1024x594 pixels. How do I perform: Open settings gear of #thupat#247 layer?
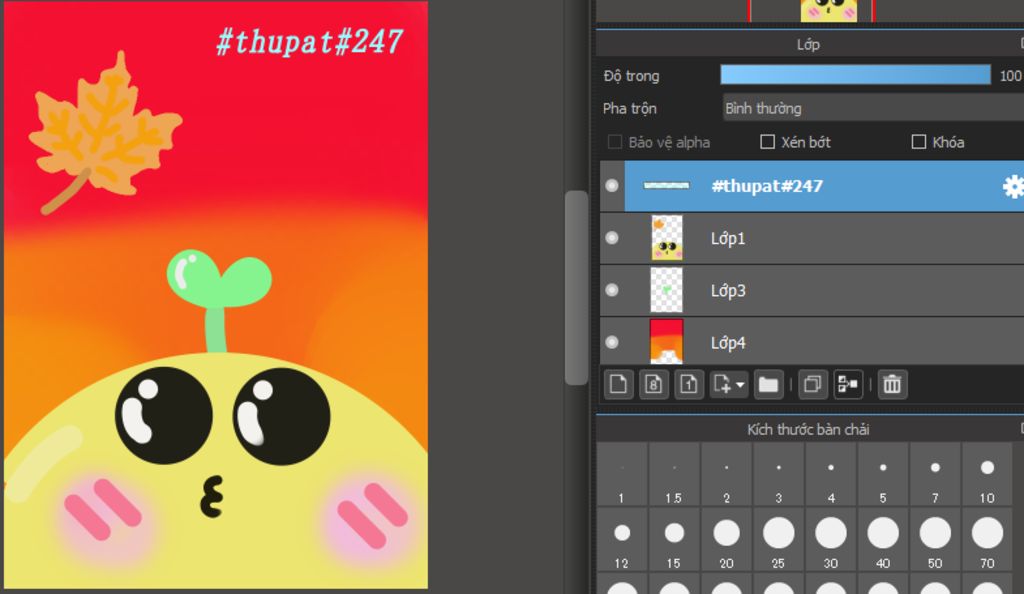coord(1013,187)
